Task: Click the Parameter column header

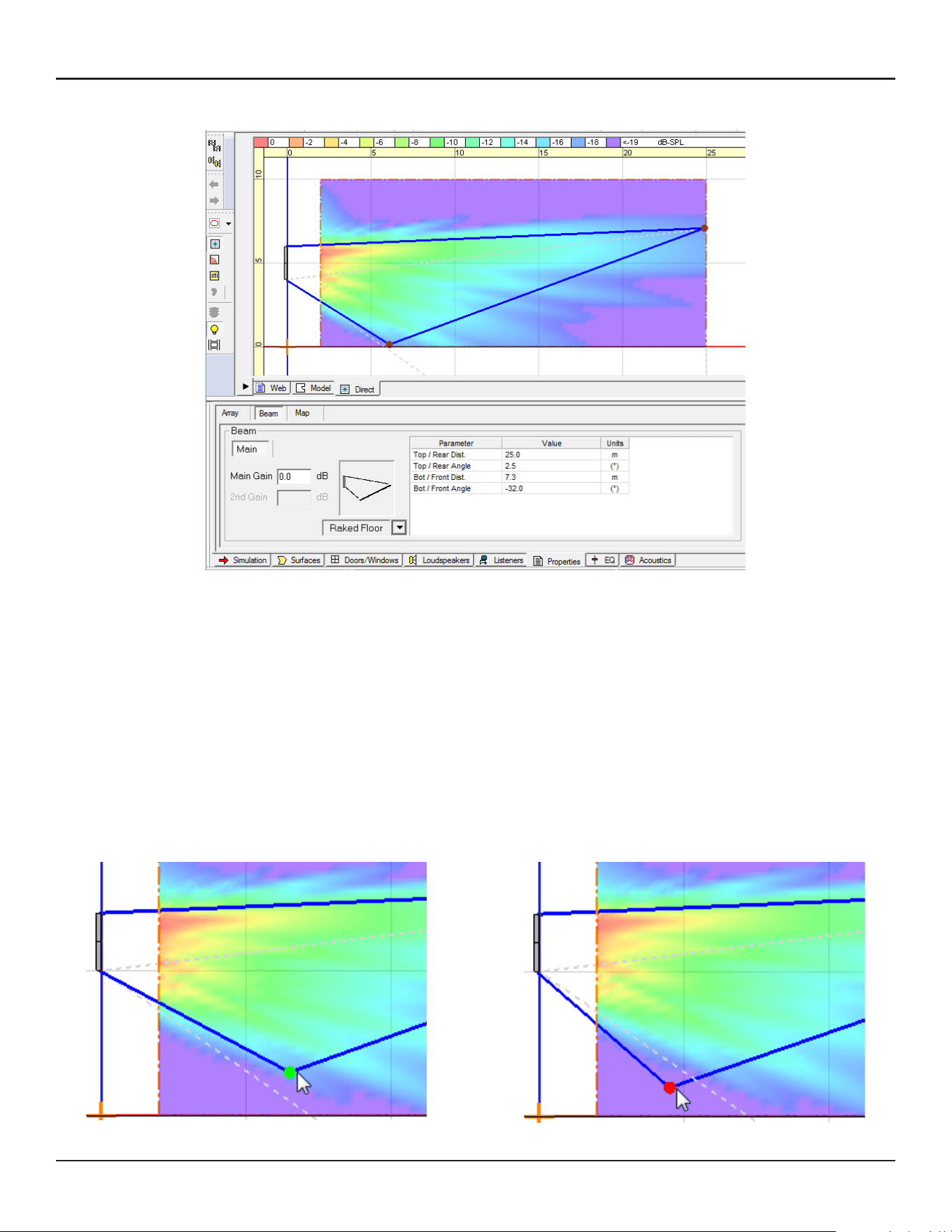Action: tap(456, 443)
